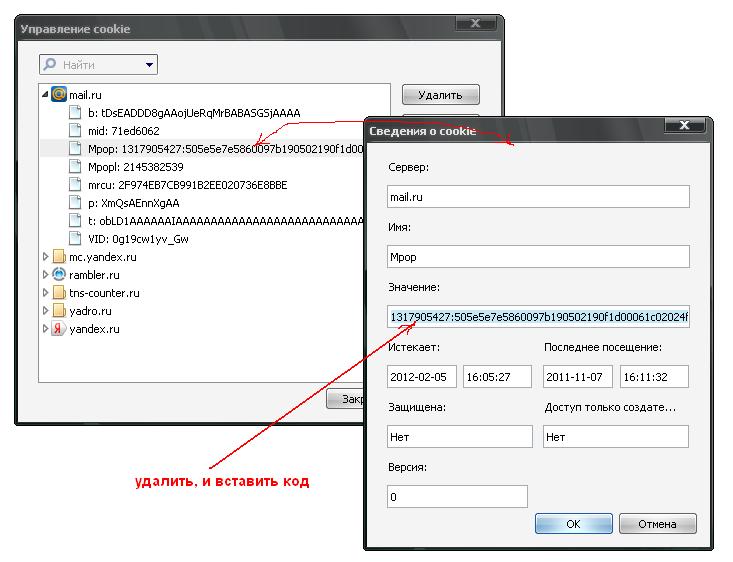Click the file icon of the t: obLD1 cookie
The height and width of the screenshot is (562, 733).
tap(75, 220)
